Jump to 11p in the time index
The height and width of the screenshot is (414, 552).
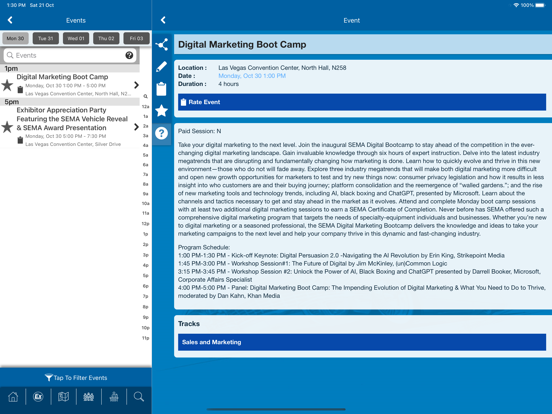pyautogui.click(x=145, y=338)
